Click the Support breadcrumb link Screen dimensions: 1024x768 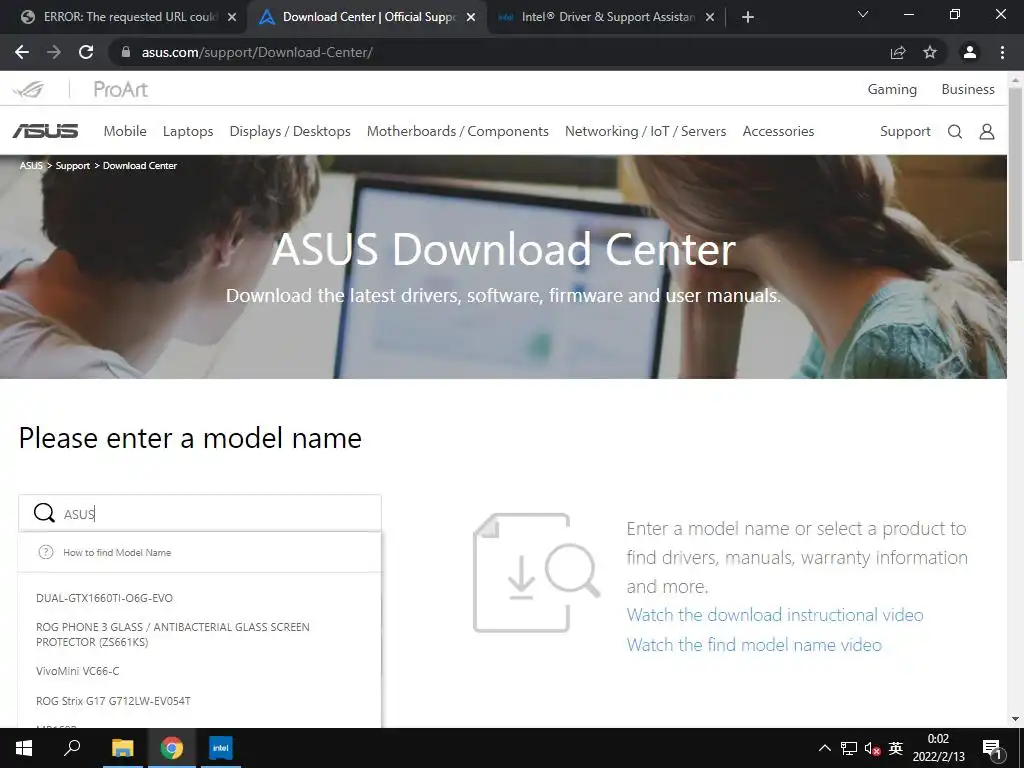(x=72, y=166)
